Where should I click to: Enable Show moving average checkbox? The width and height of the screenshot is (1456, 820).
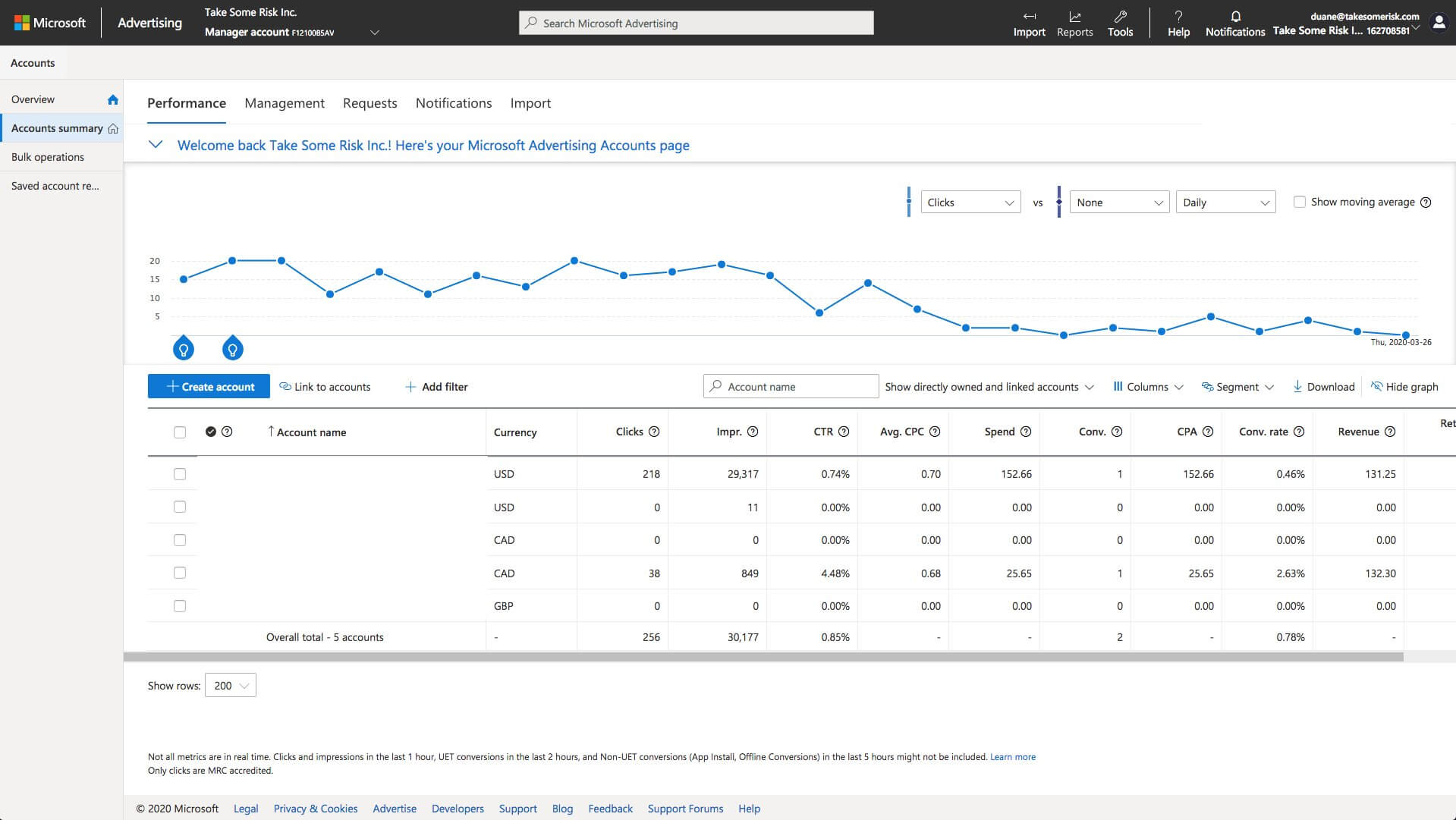1300,202
